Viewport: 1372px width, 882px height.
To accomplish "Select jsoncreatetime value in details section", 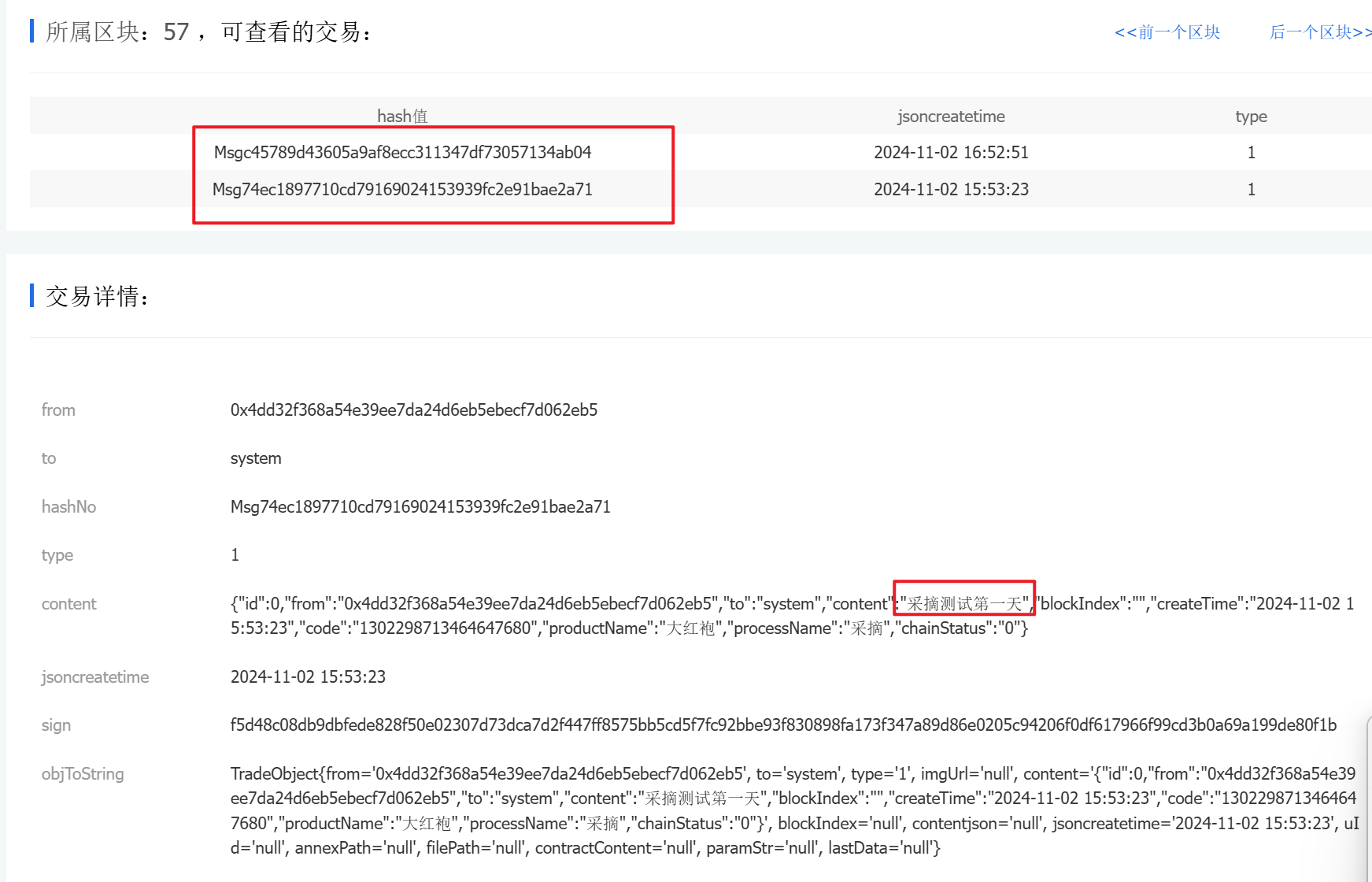I will point(308,677).
